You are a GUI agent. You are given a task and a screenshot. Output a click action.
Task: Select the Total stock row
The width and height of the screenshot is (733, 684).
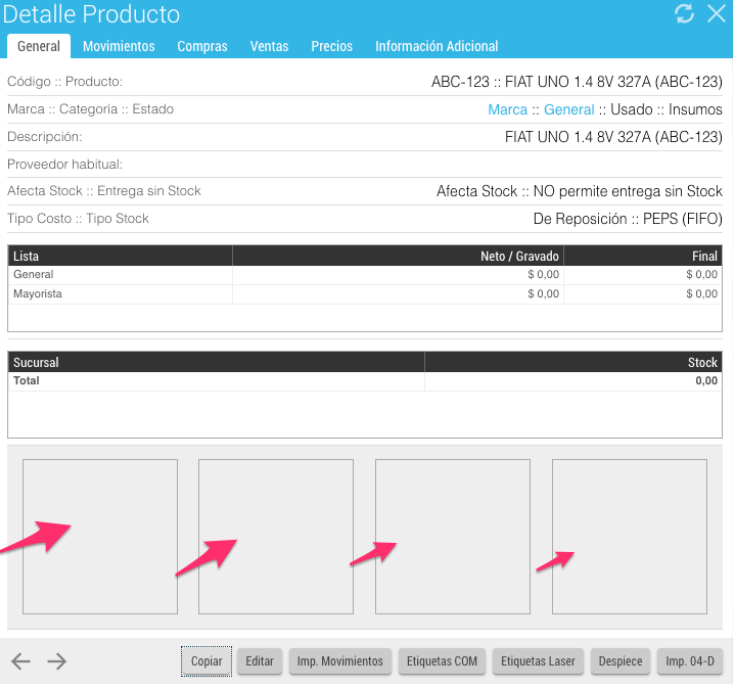coord(365,381)
